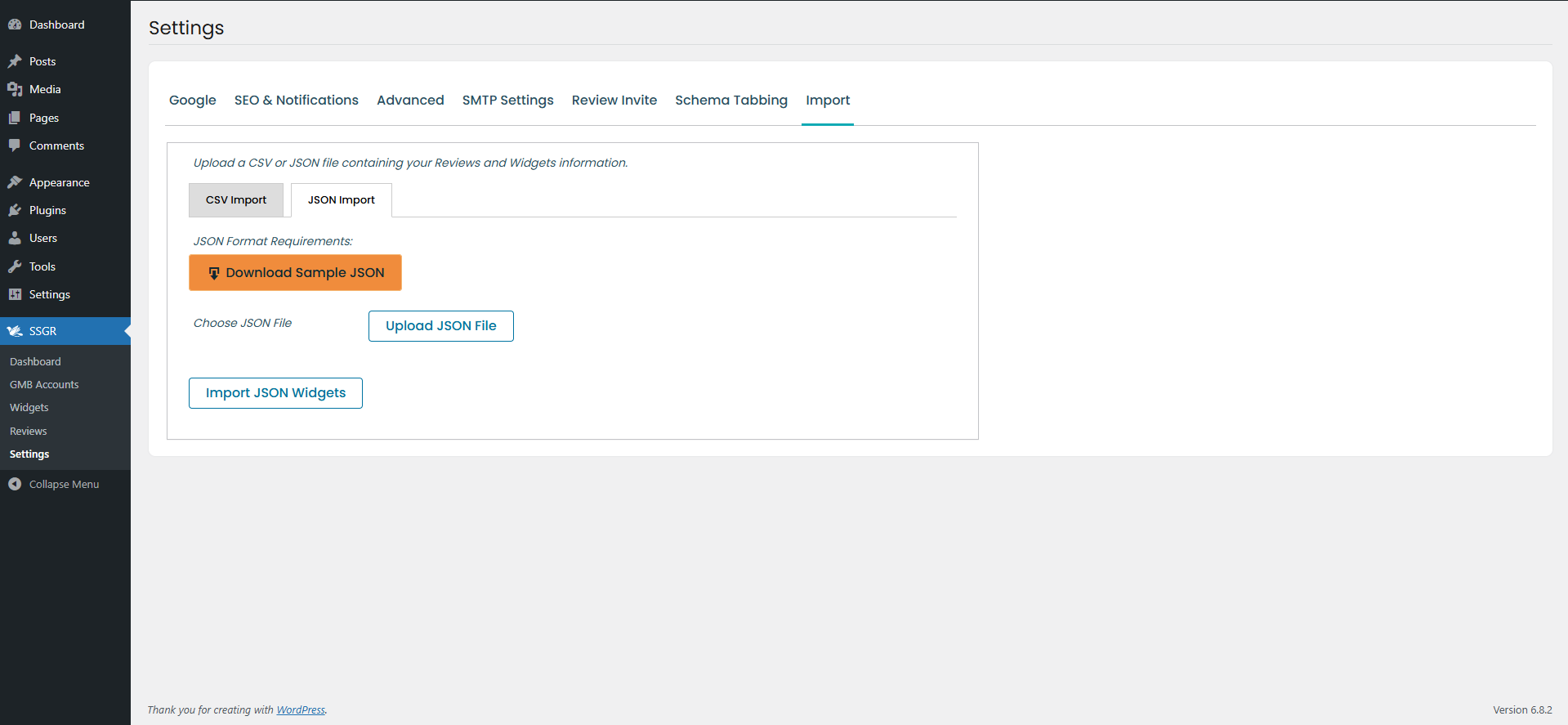This screenshot has height=725, width=1568.
Task: Select the Review Invite tab
Action: [614, 100]
